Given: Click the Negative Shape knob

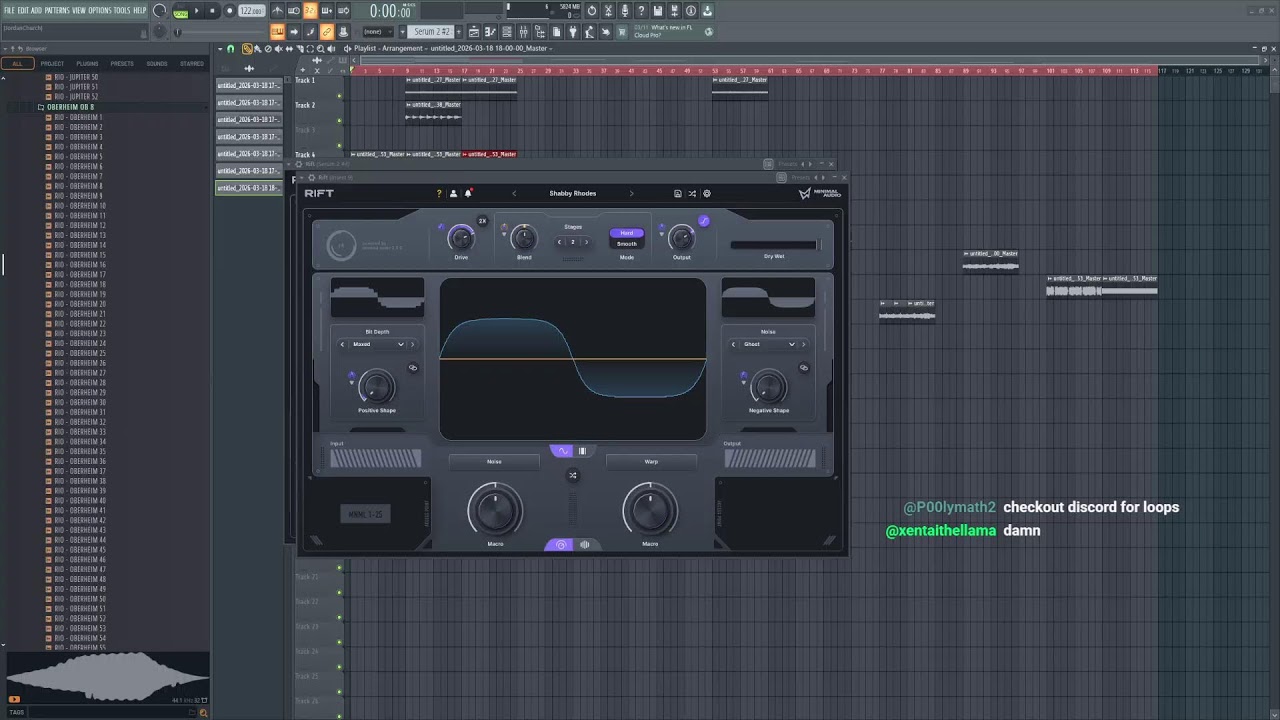Looking at the screenshot, I should pyautogui.click(x=768, y=386).
